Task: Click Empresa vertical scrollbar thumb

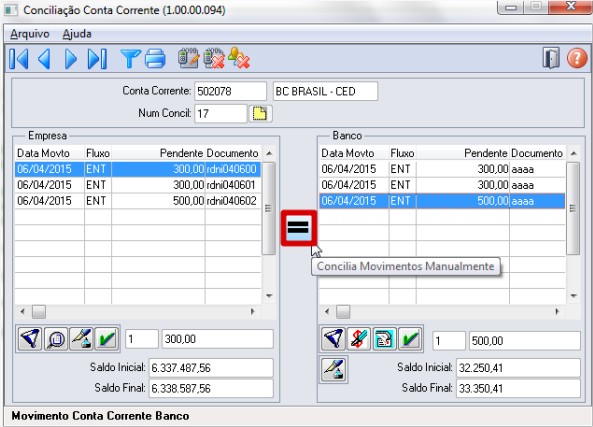Action: pos(269,208)
